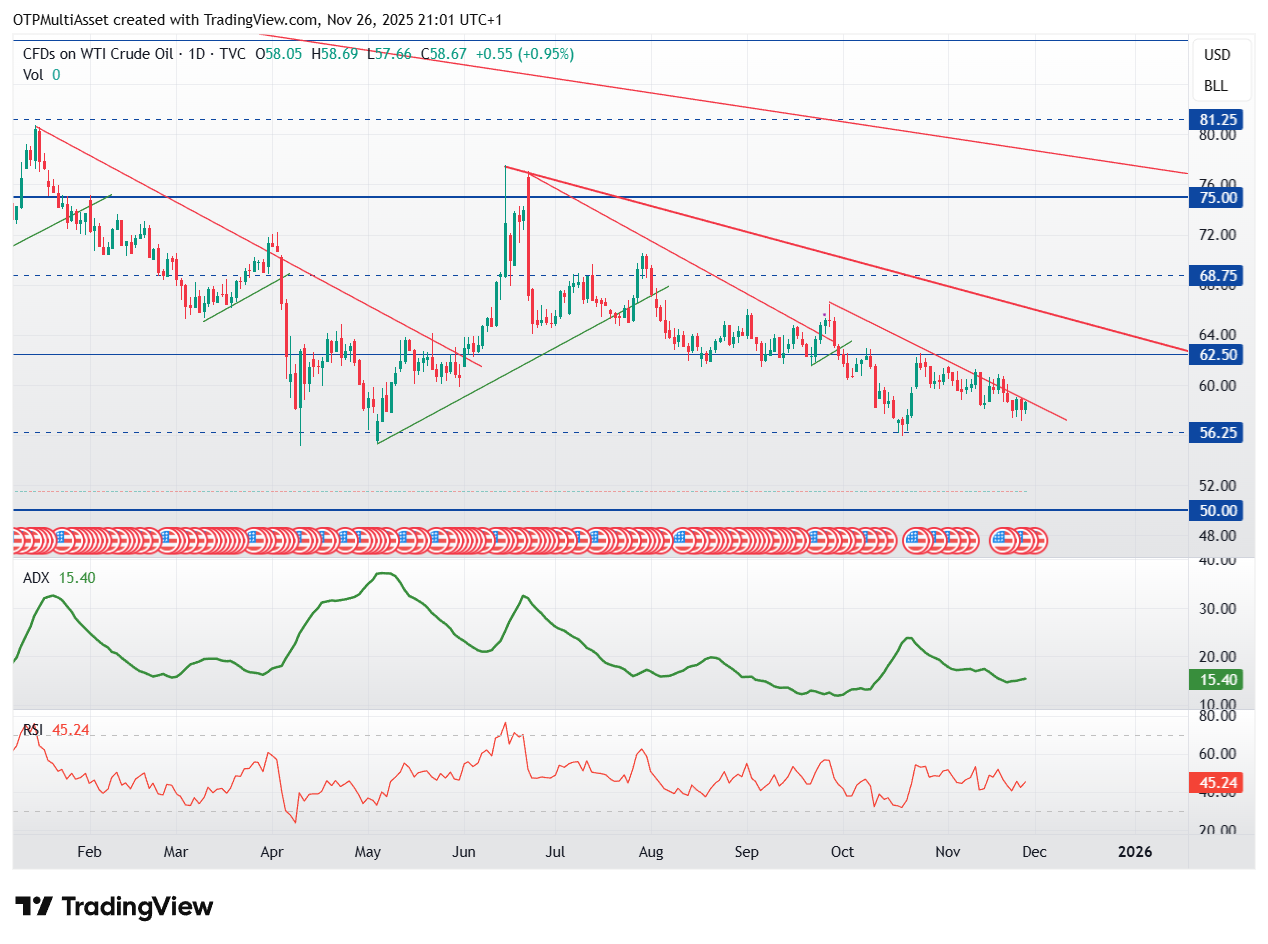1268x944 pixels.
Task: Click the 50.00 price level tag
Action: click(x=1215, y=510)
